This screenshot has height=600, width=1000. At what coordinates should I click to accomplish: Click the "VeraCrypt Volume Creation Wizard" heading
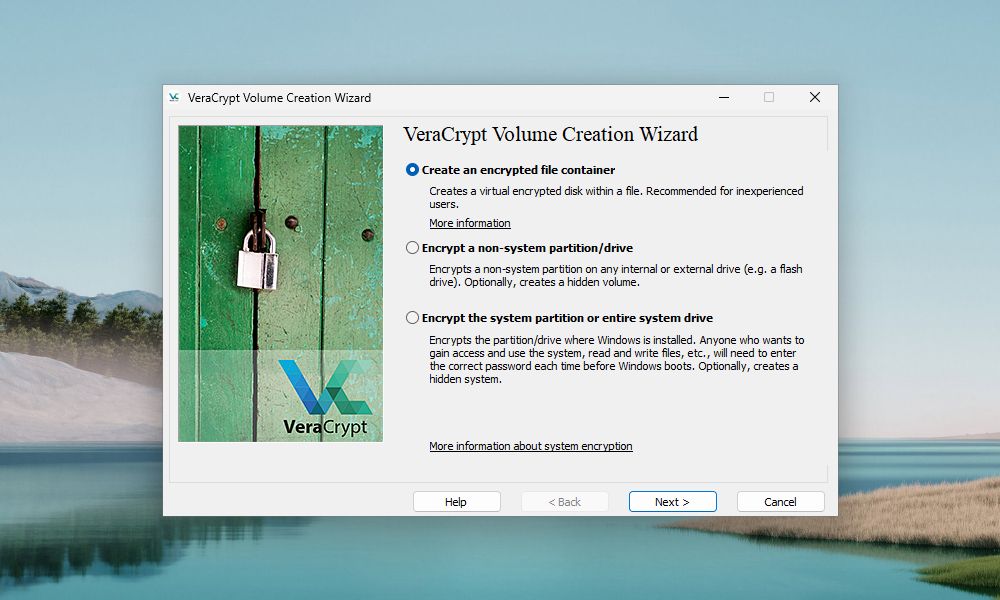pos(552,134)
